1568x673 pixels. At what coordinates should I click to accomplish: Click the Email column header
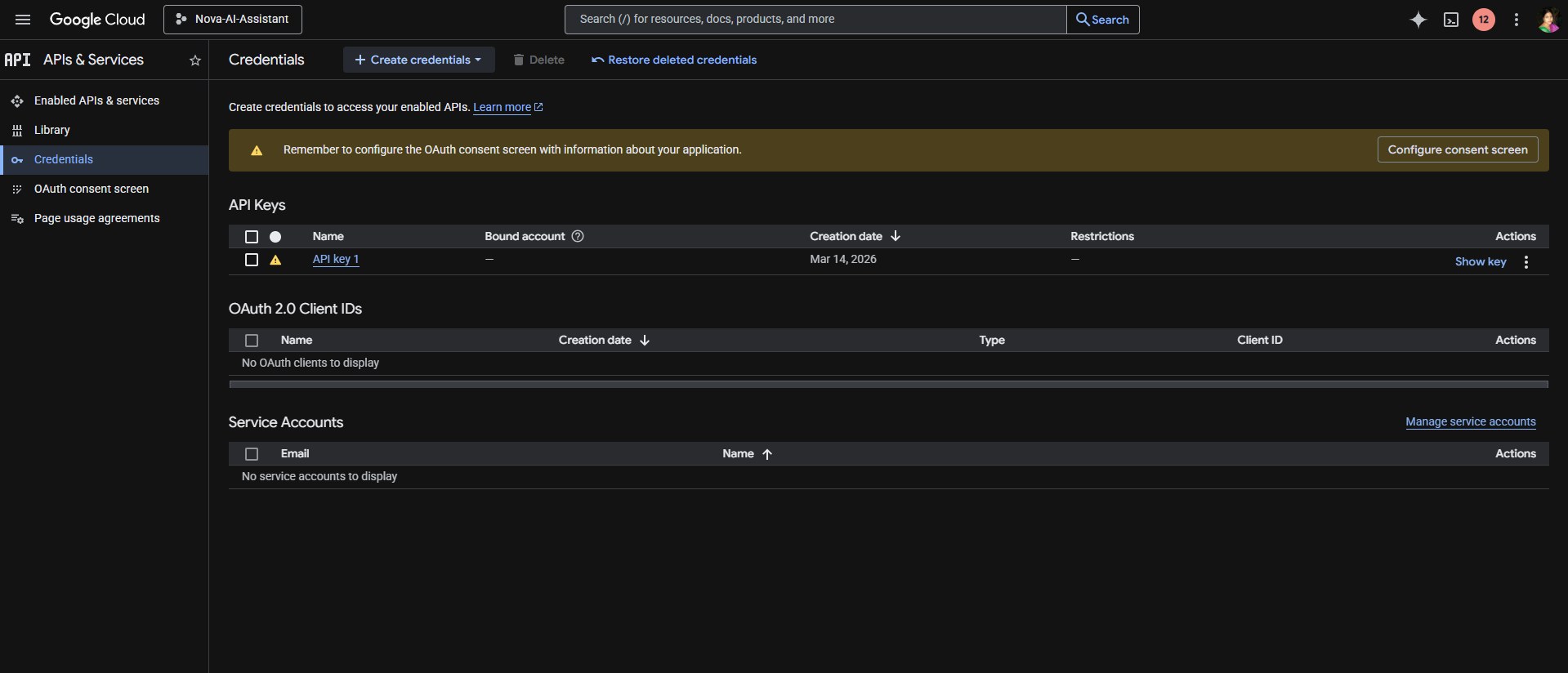click(295, 453)
